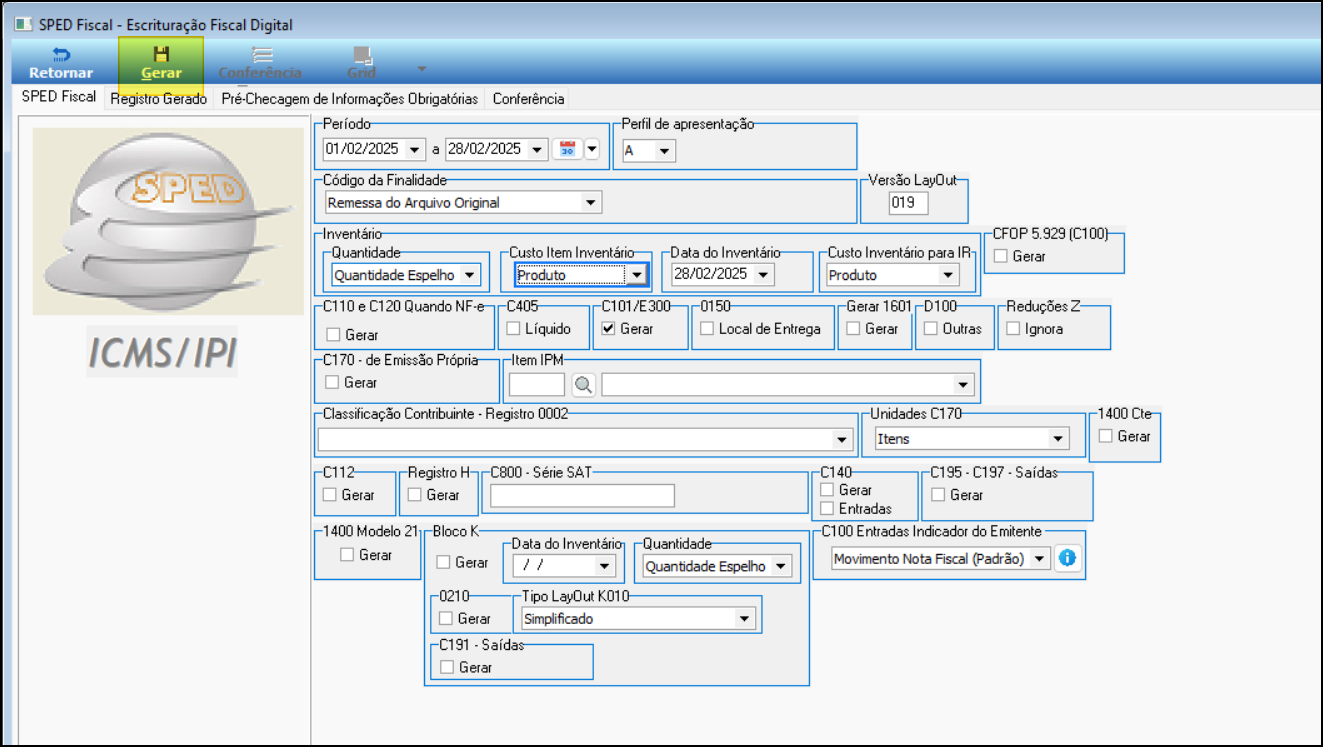Viewport: 1323px width, 747px height.
Task: Open the Conferência toolbar item
Action: coord(260,62)
